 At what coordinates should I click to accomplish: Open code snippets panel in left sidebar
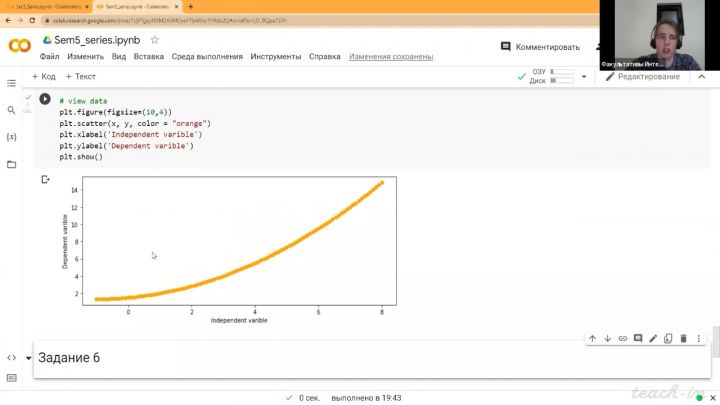tap(11, 357)
